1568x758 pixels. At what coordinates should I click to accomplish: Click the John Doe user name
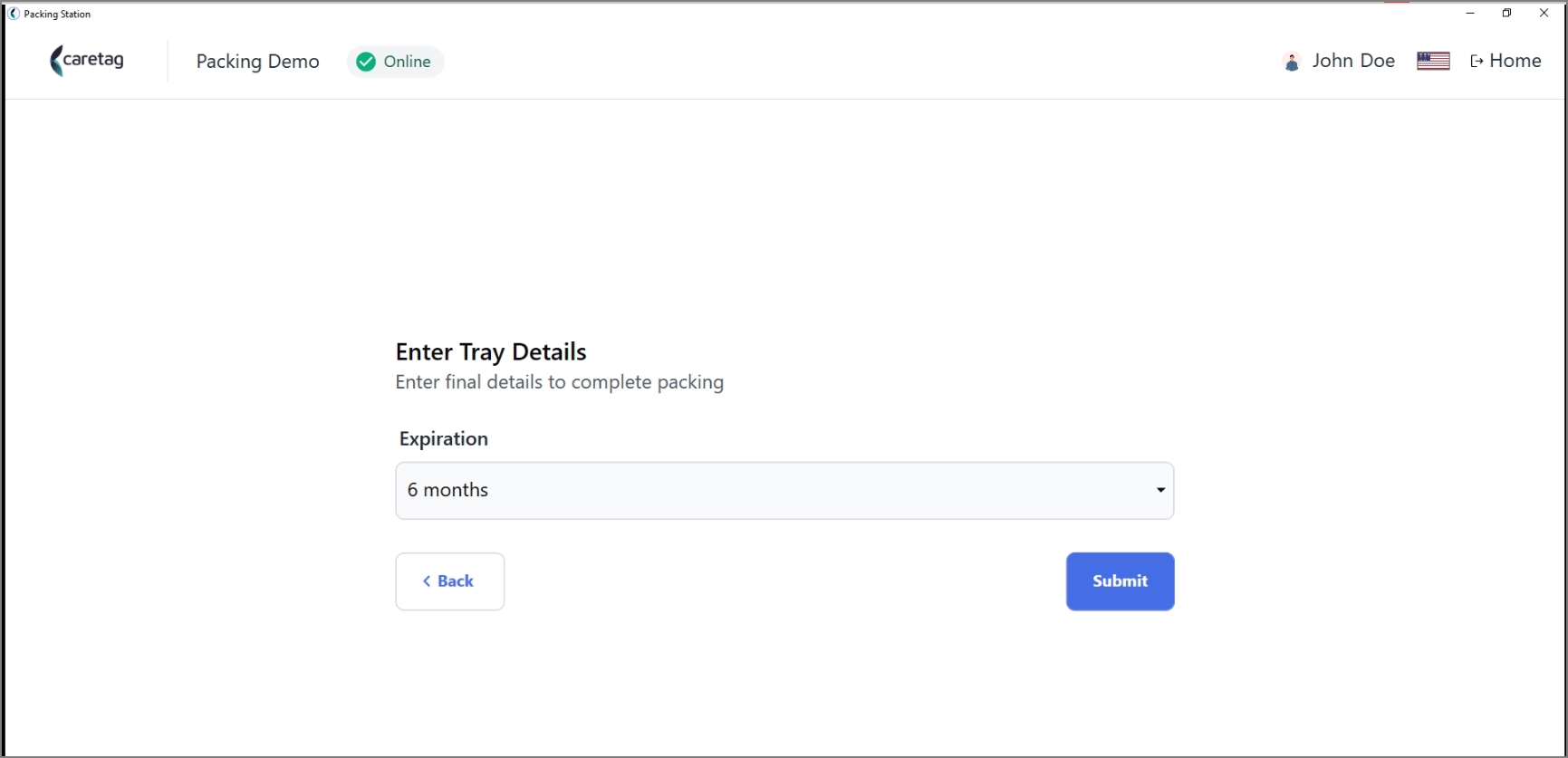pos(1353,61)
